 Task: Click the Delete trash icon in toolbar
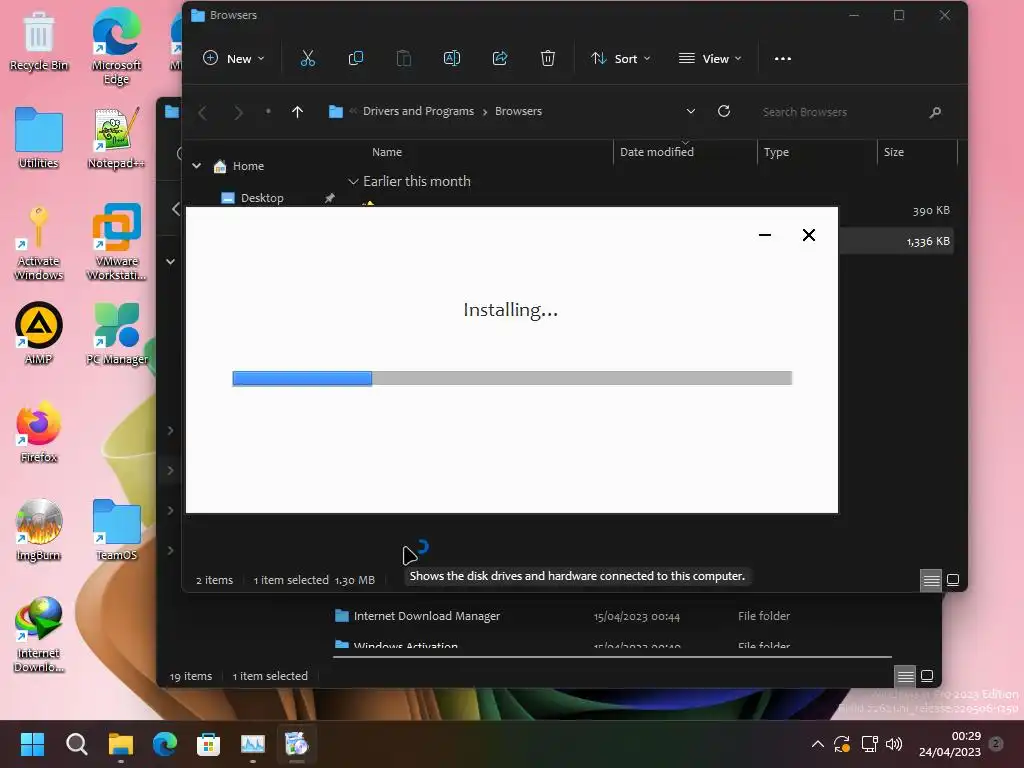pos(548,58)
